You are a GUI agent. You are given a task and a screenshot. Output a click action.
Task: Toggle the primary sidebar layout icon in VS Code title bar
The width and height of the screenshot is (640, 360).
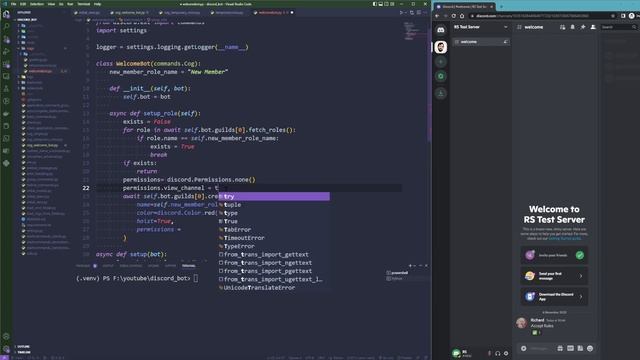point(375,4)
